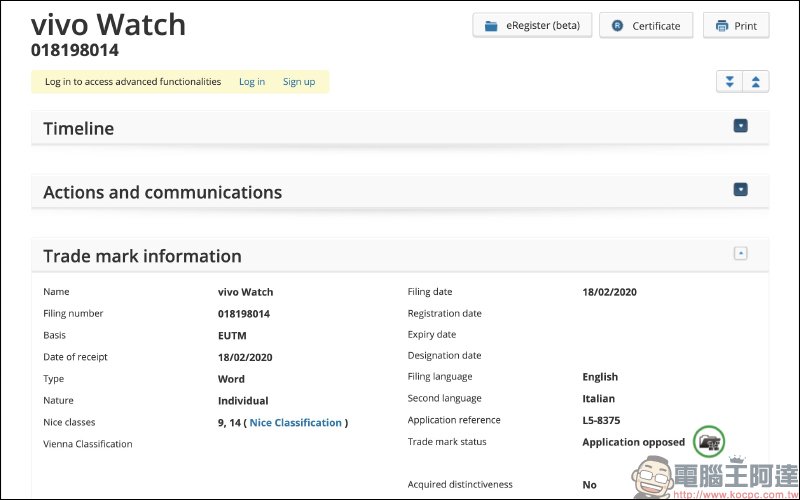800x500 pixels.
Task: Open the Log in link
Action: pos(252,82)
